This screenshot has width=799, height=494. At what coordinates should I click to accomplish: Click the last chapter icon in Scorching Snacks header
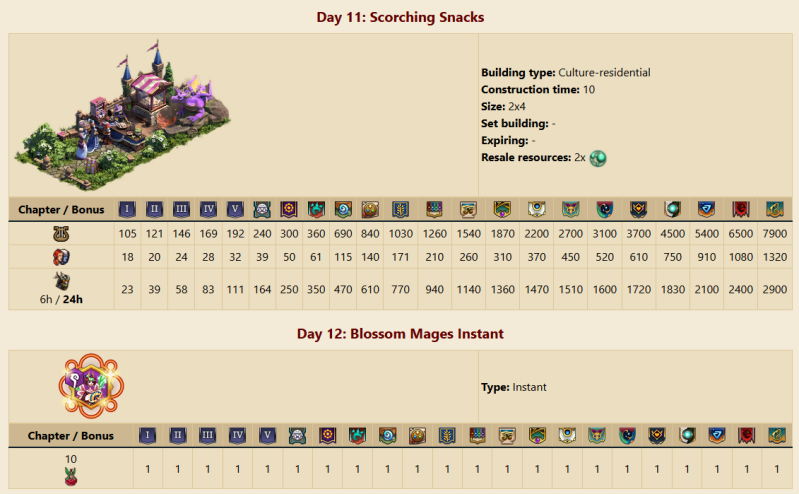(x=774, y=210)
